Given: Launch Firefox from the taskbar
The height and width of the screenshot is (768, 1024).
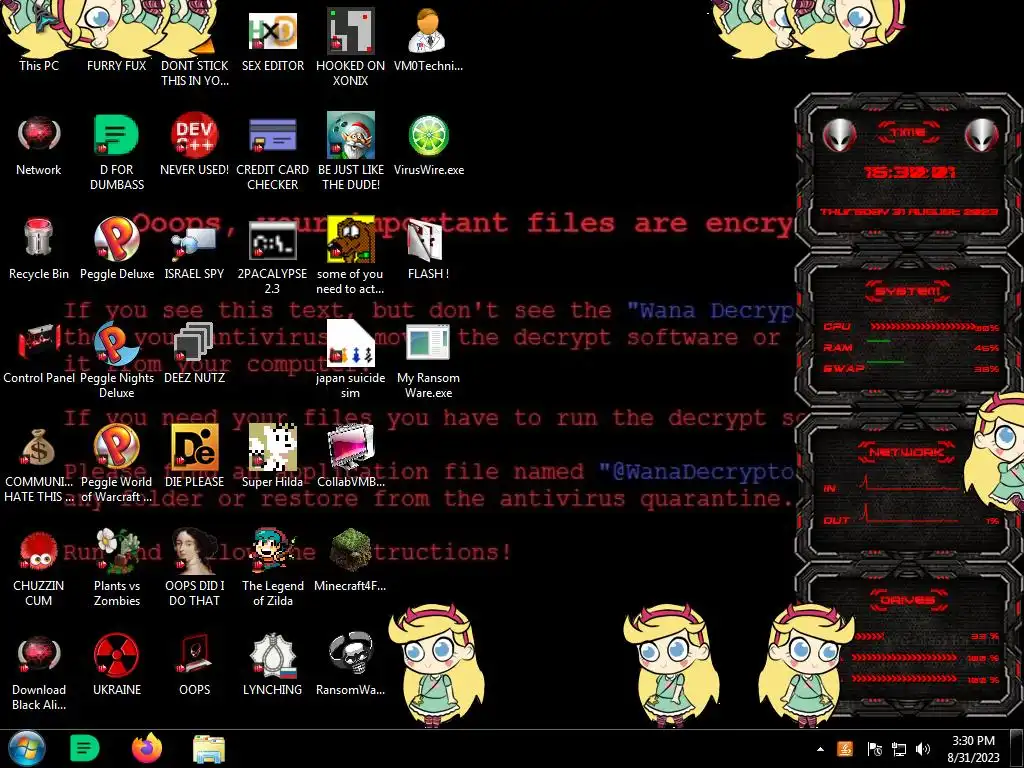Looking at the screenshot, I should point(147,748).
